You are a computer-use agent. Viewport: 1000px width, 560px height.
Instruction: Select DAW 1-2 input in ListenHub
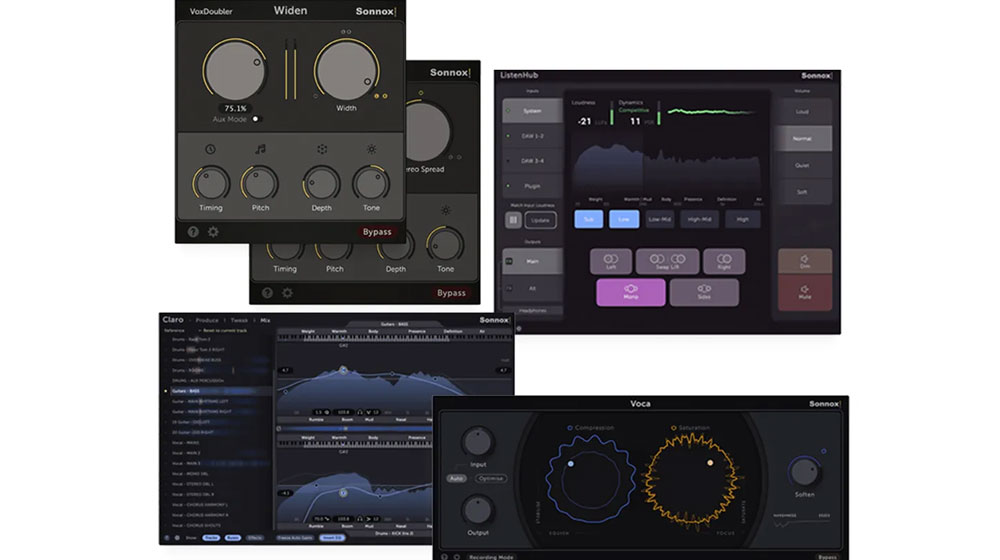(x=533, y=136)
